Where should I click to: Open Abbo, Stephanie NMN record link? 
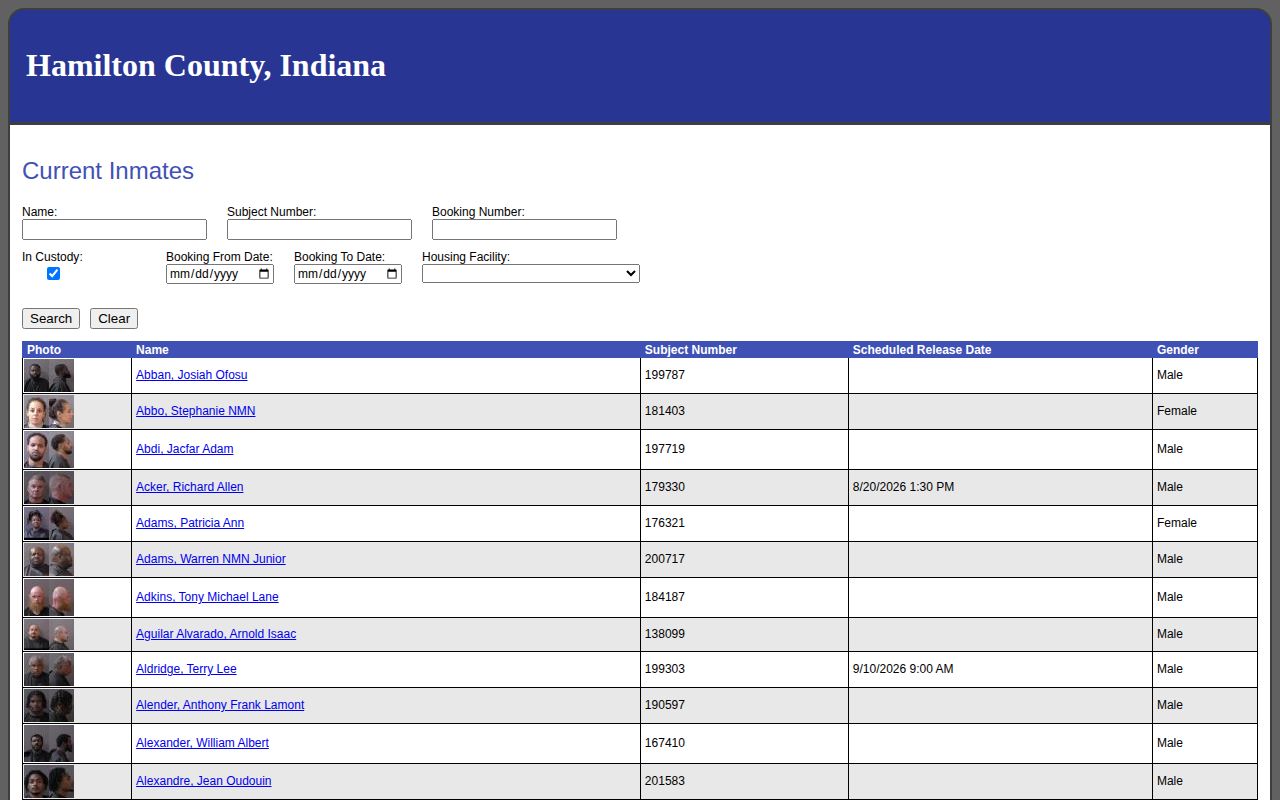196,411
